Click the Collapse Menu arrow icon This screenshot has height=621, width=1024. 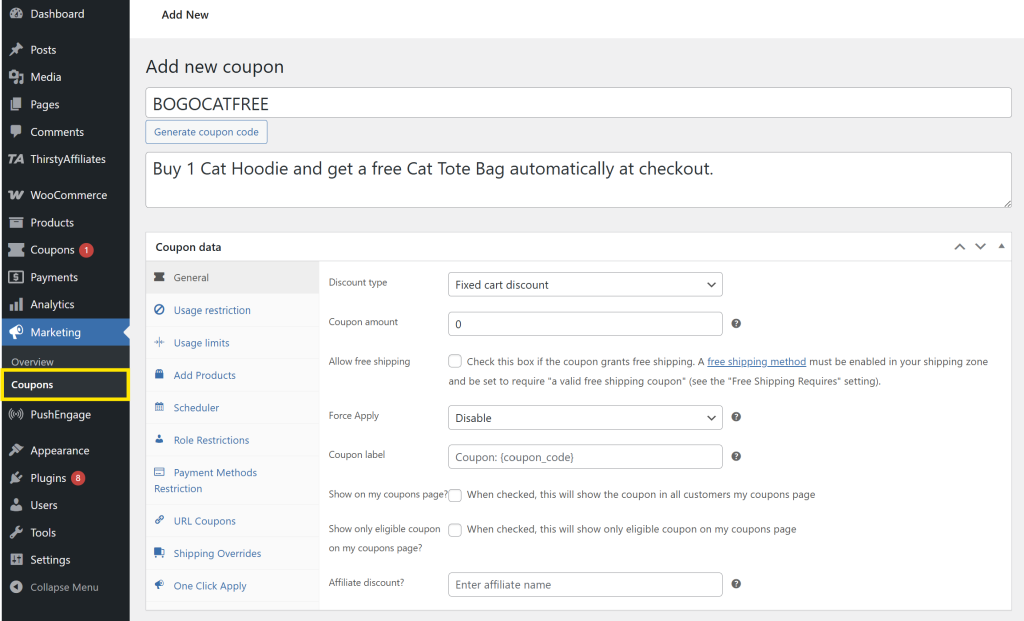pyautogui.click(x=17, y=587)
